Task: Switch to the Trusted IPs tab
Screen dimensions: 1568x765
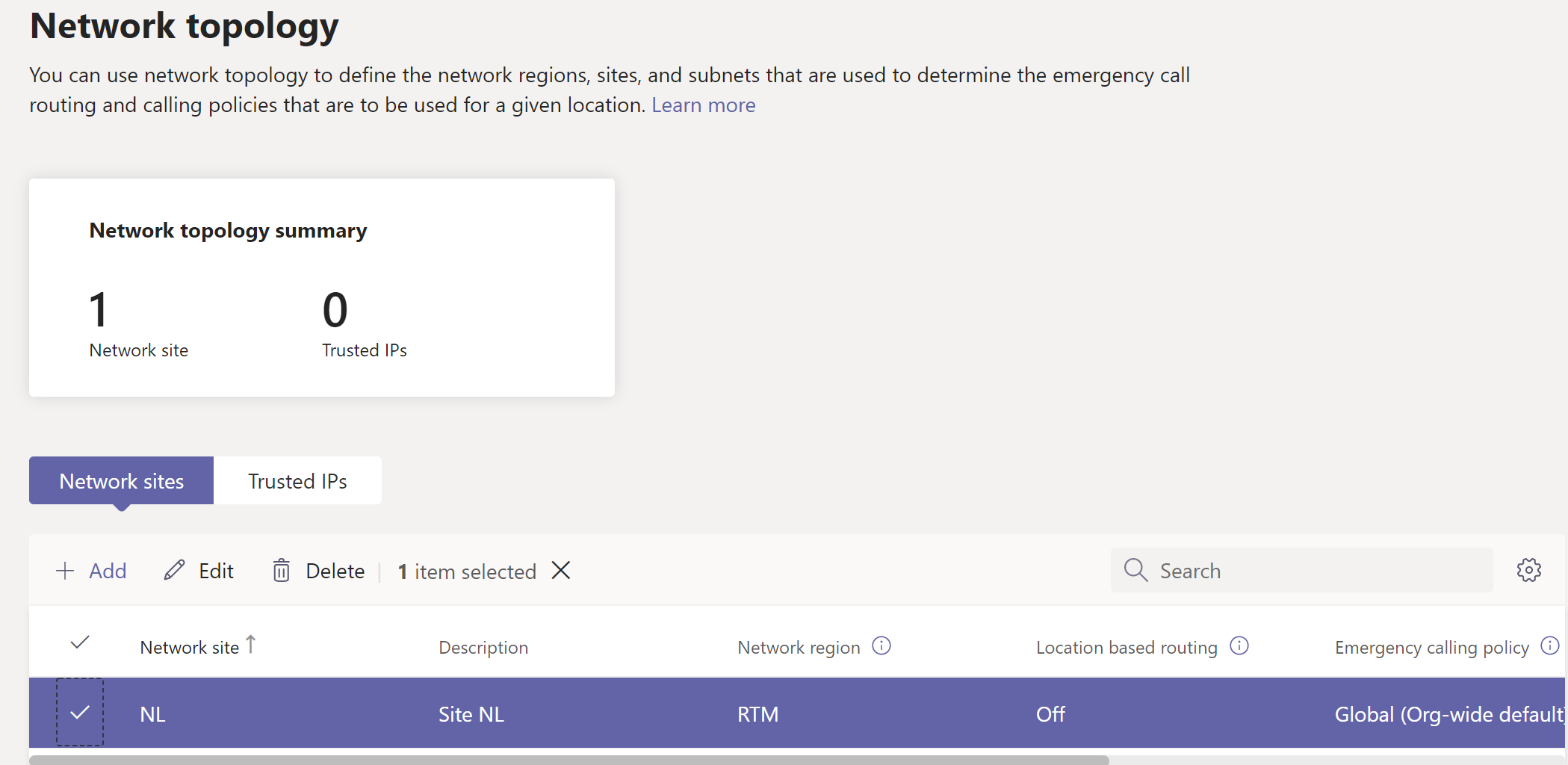Action: click(297, 481)
